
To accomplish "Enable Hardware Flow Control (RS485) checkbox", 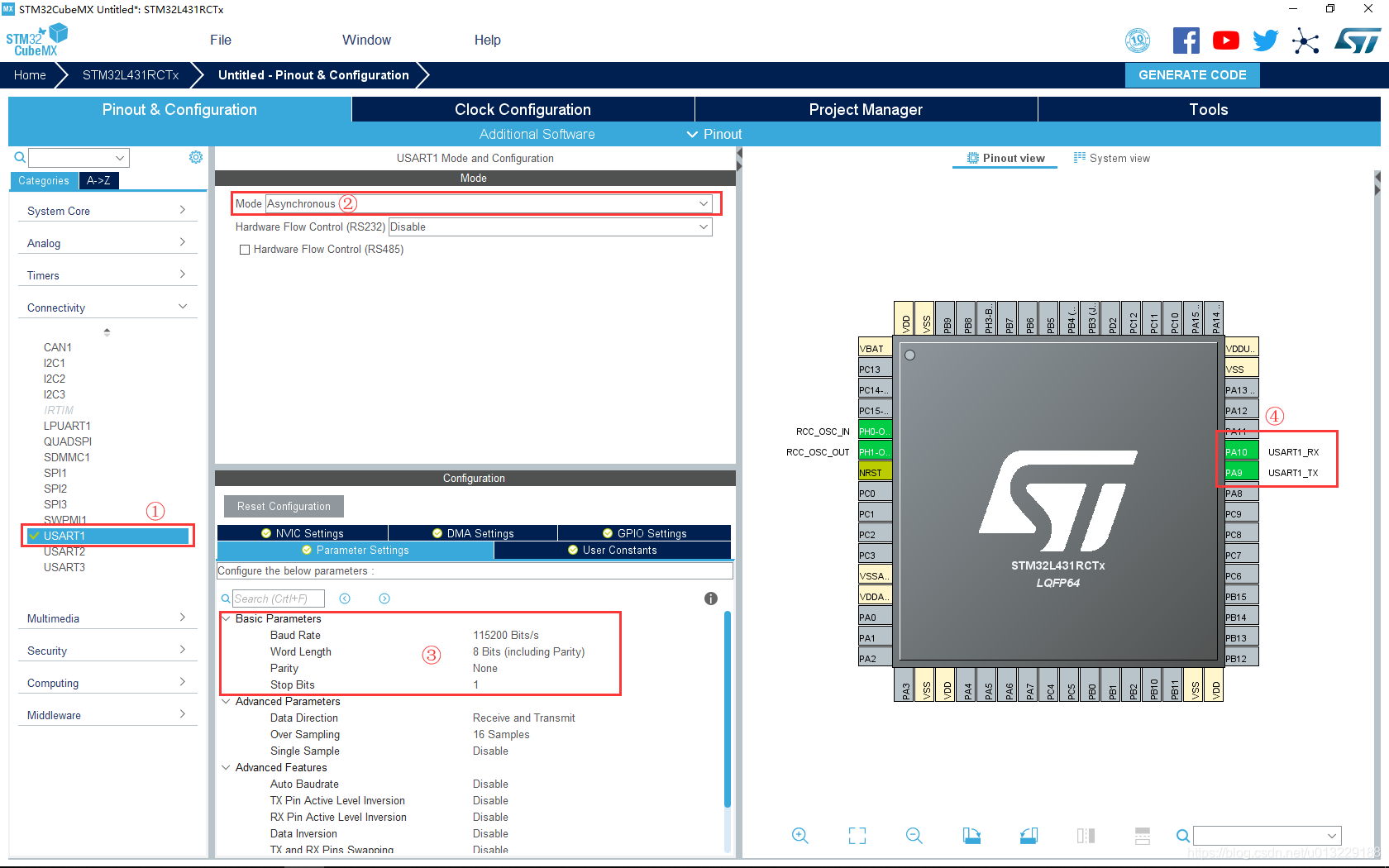I will (245, 250).
